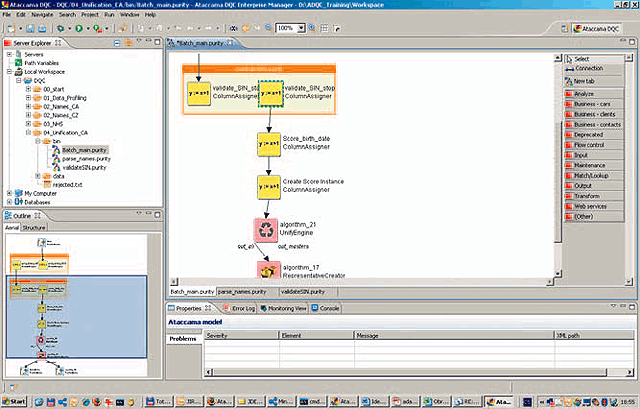The height and width of the screenshot is (409, 640).
Task: Expand the Servers tree node
Action: pos(9,54)
